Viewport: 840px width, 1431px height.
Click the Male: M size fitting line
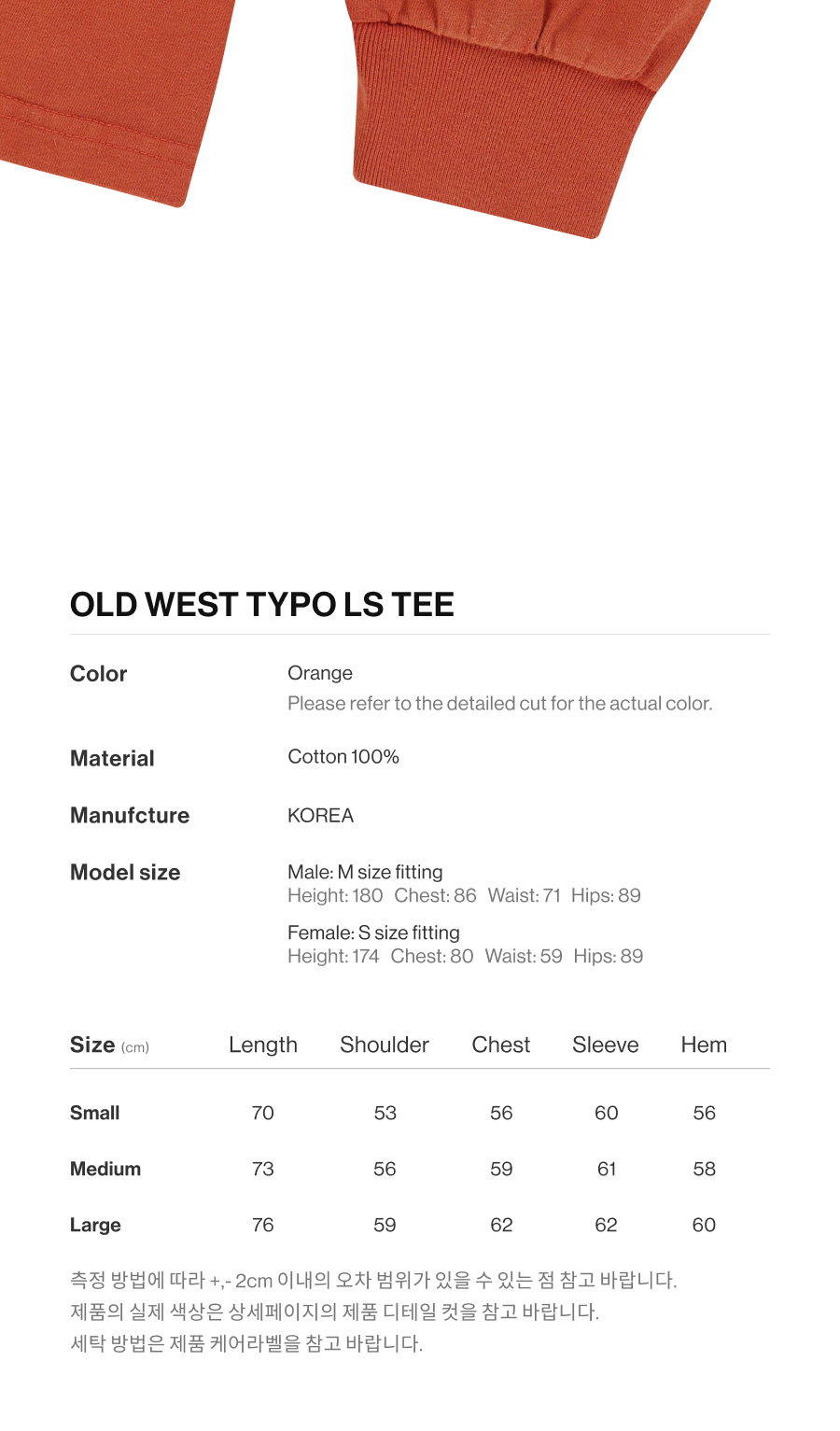coord(365,872)
